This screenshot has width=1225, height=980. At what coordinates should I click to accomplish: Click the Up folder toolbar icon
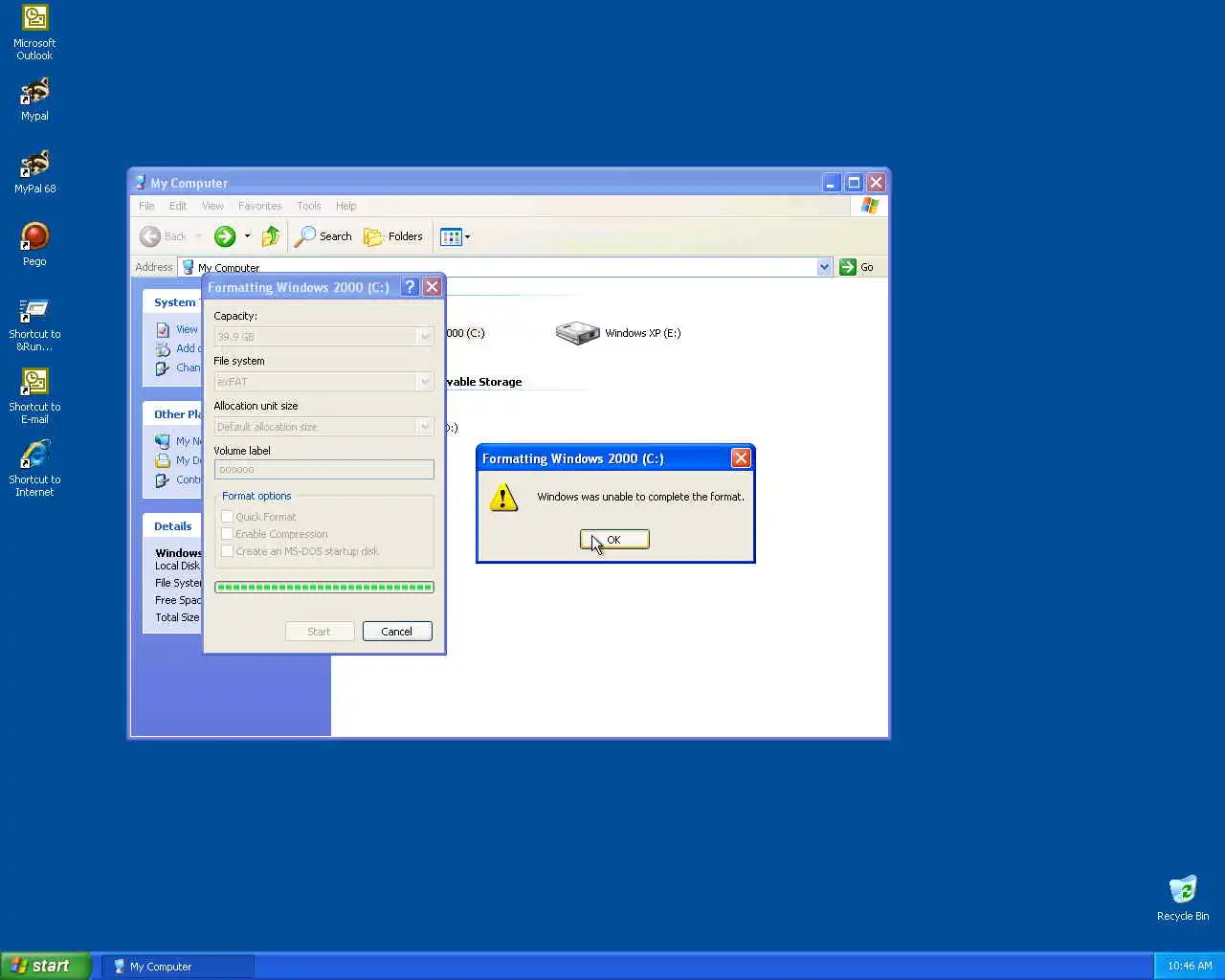point(271,236)
